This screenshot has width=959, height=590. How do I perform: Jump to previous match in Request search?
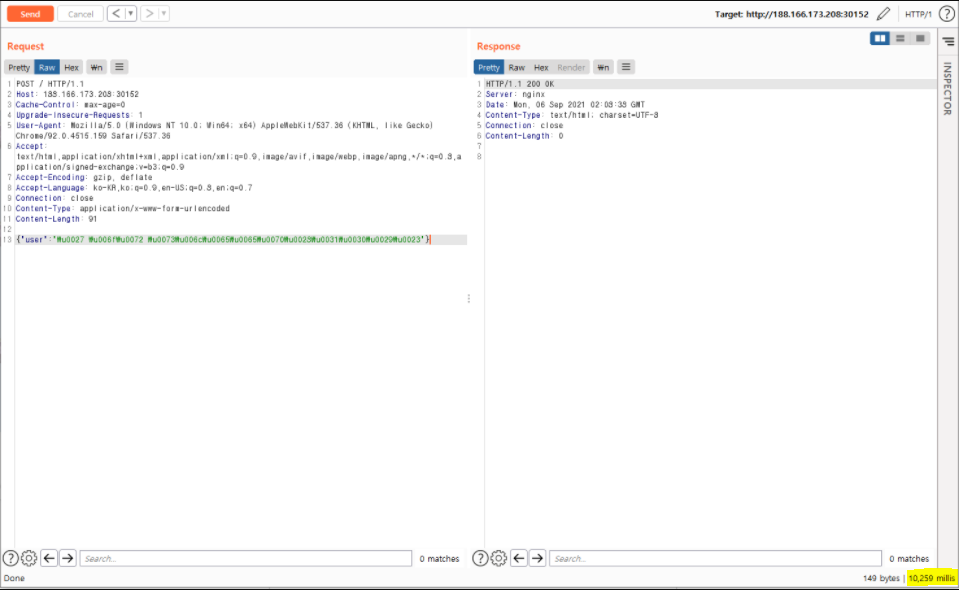pyautogui.click(x=50, y=558)
